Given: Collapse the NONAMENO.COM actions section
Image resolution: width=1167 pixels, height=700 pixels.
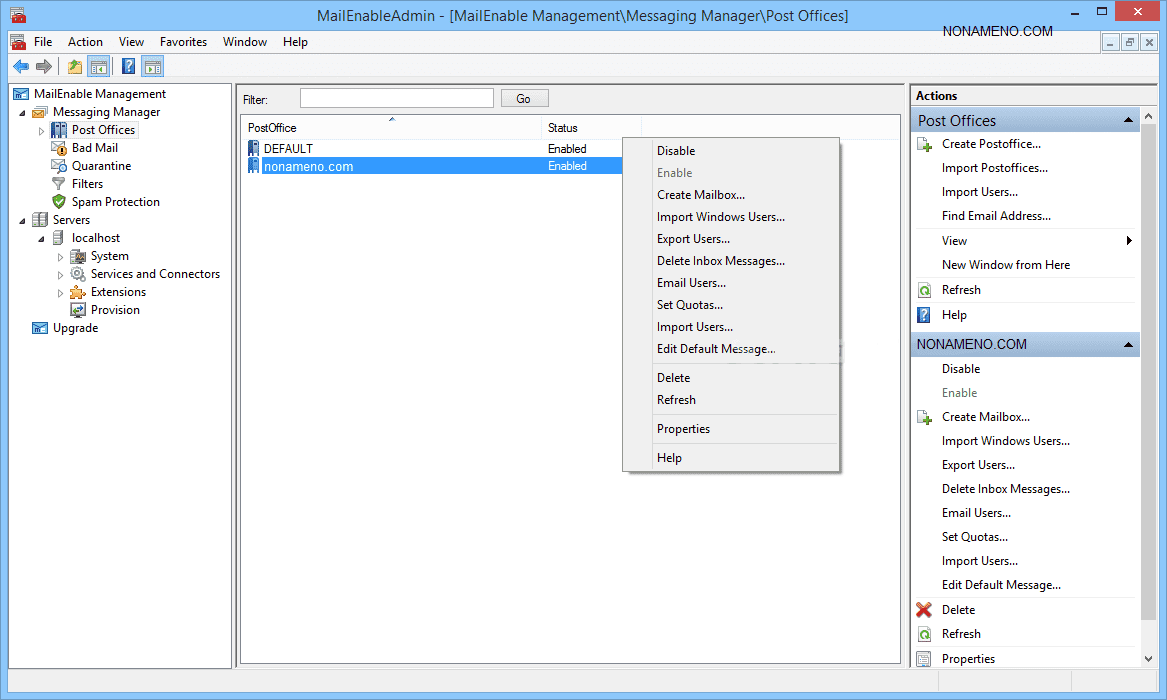Looking at the screenshot, I should (x=1128, y=345).
